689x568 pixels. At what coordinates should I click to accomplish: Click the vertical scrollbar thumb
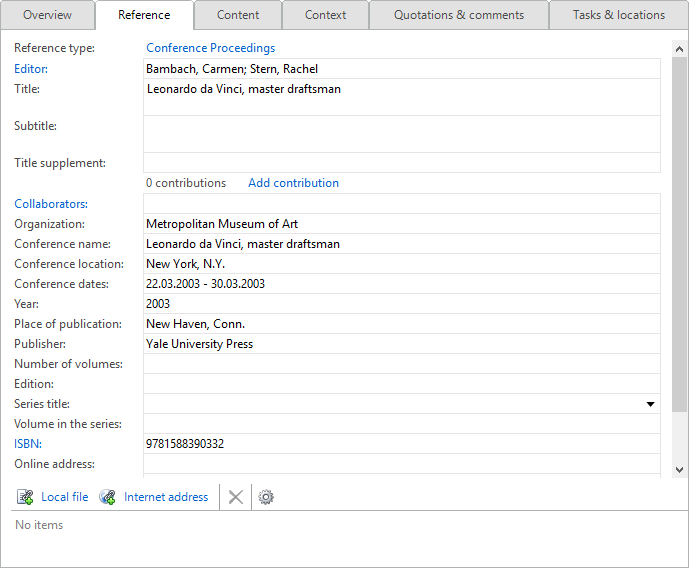click(x=679, y=233)
